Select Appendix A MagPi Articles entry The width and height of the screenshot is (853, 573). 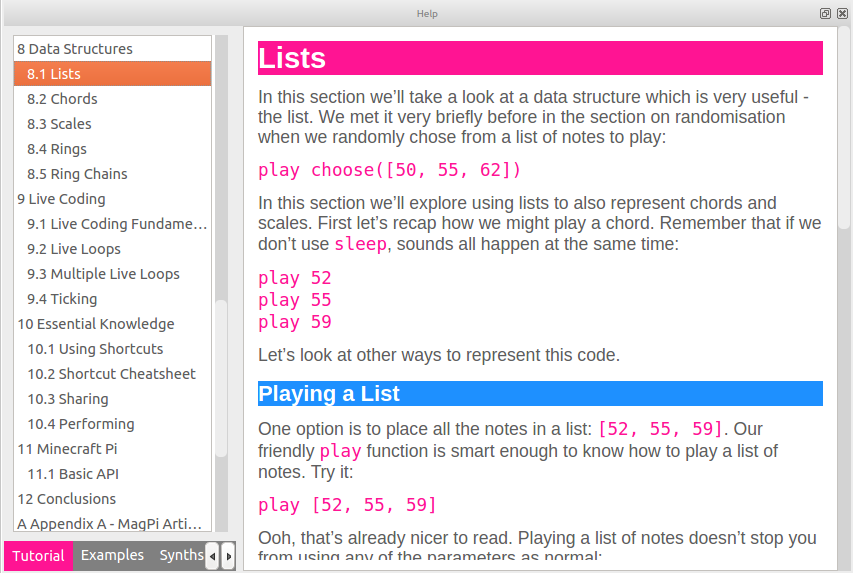coord(110,524)
